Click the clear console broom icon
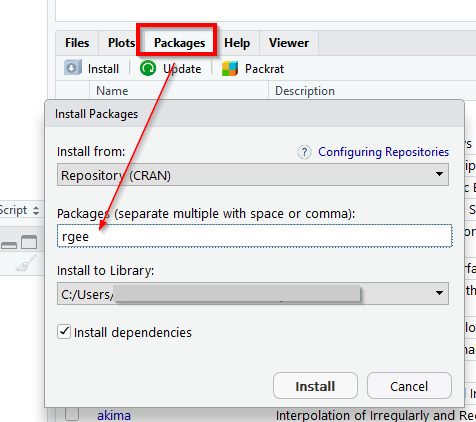Screen dimensions: 476x422 [26, 263]
